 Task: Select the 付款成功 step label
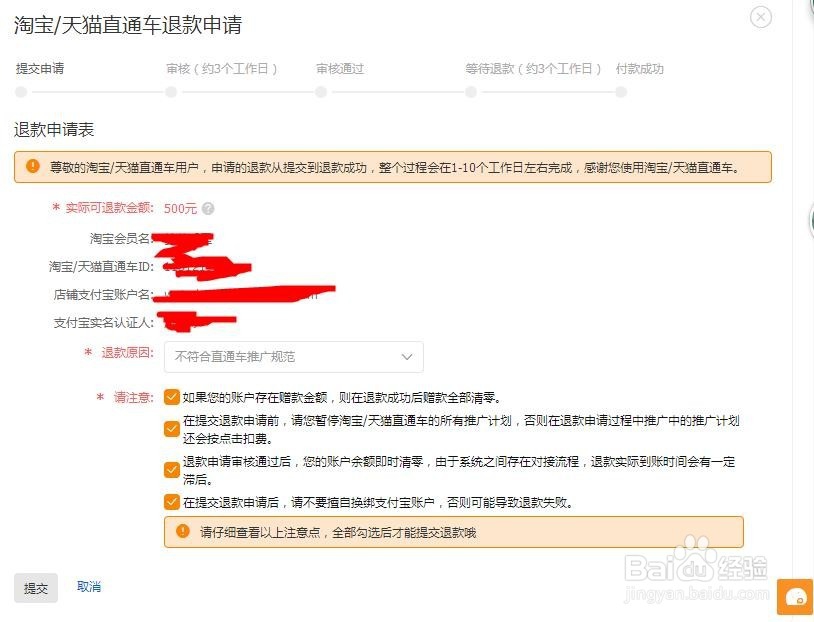coord(640,69)
